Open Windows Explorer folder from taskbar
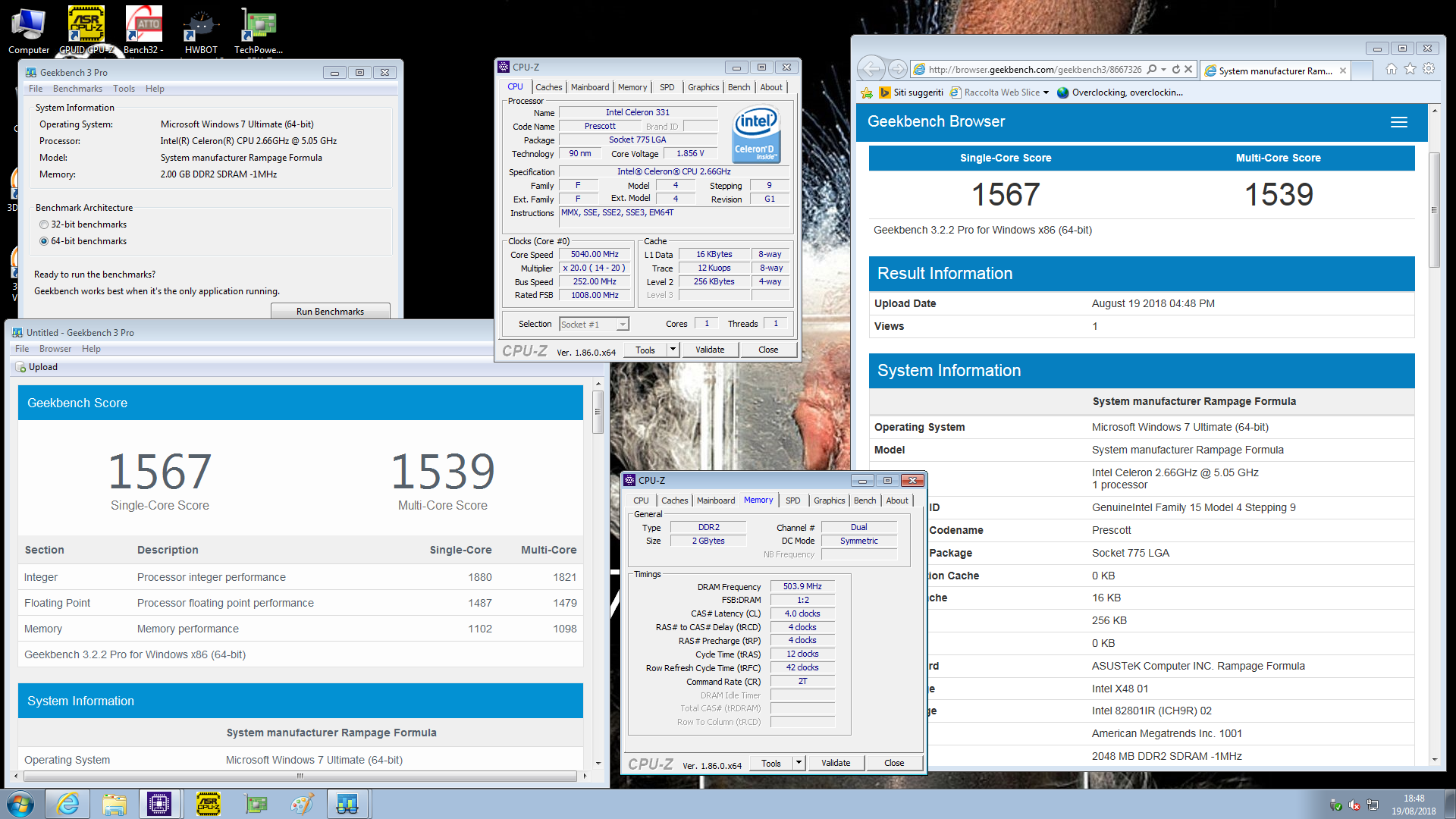The height and width of the screenshot is (819, 1456). (115, 804)
